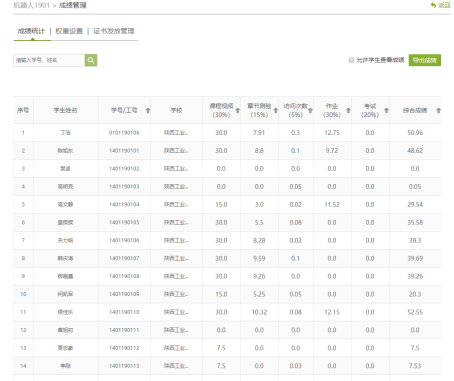Click the return arrow icon at top right
The width and height of the screenshot is (454, 381).
tap(433, 5)
